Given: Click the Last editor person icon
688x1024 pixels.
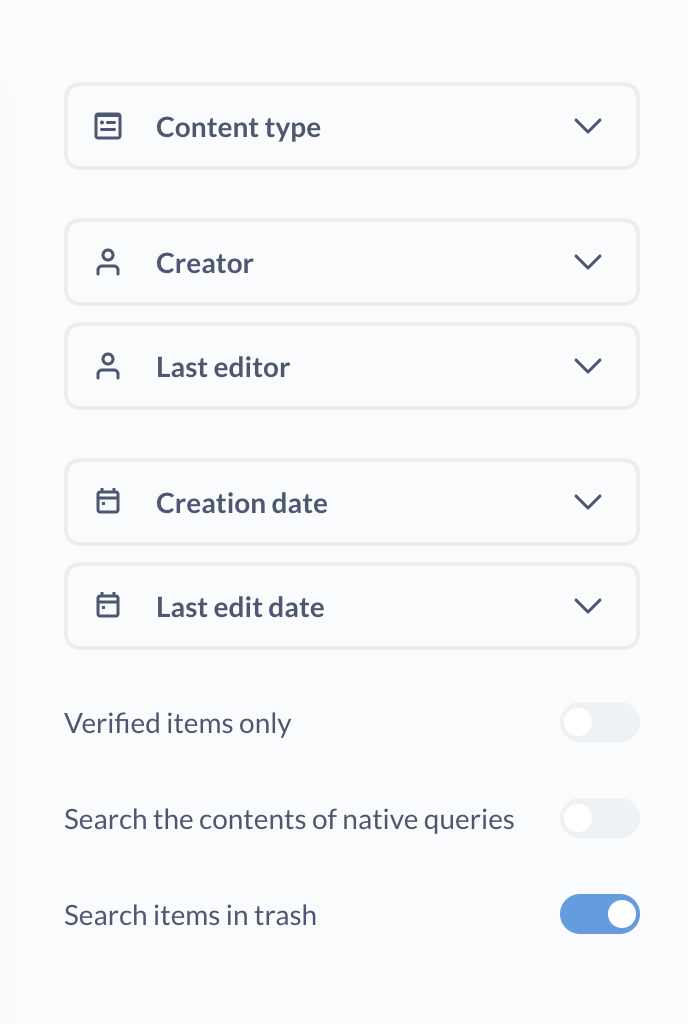Looking at the screenshot, I should (108, 367).
